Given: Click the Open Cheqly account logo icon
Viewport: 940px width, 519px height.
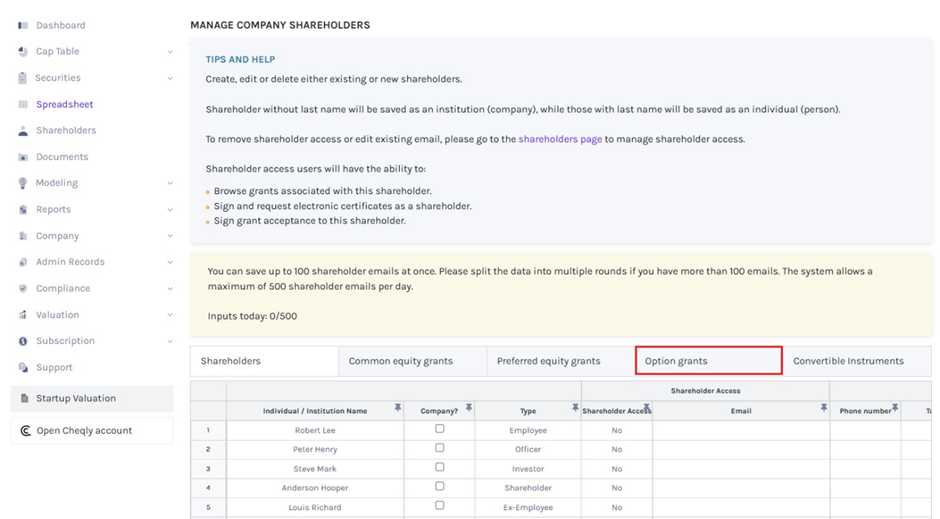Looking at the screenshot, I should [26, 431].
